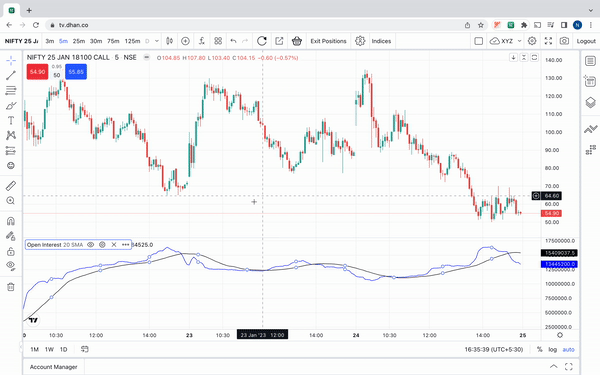Select the text annotation tool

[11, 121]
